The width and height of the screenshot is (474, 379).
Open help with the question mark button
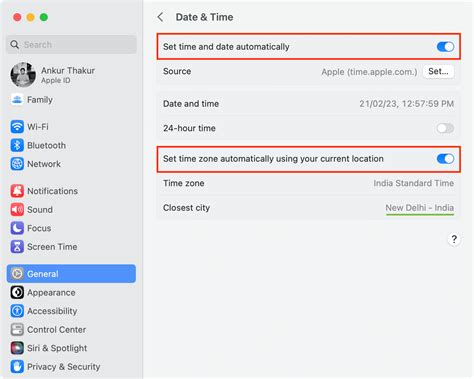(x=454, y=239)
